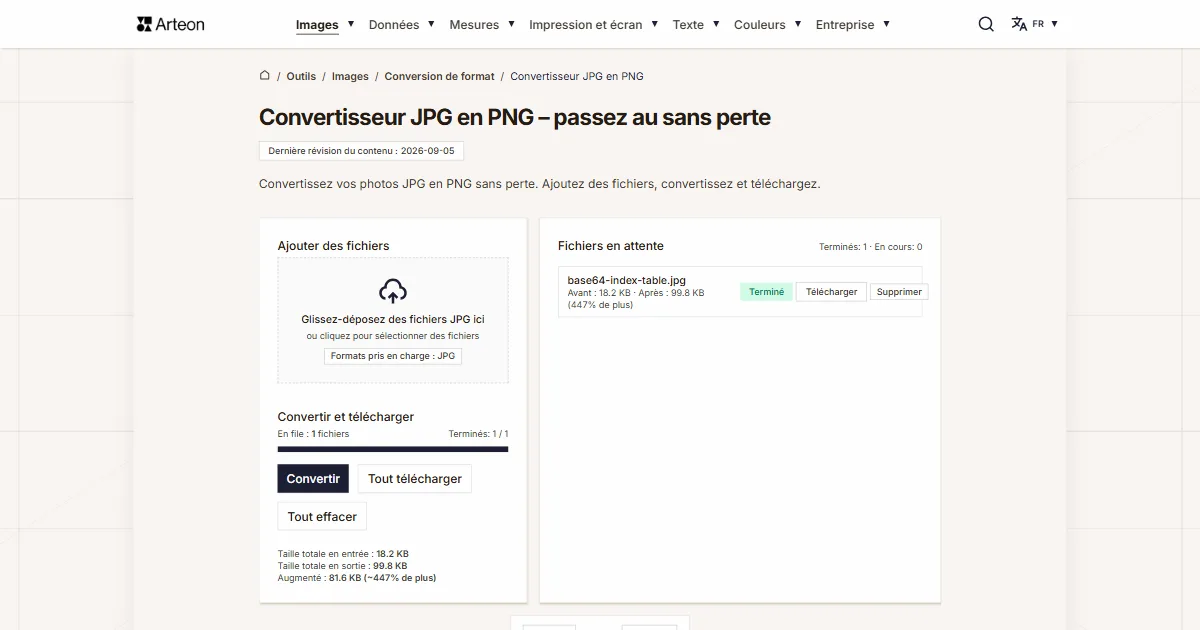Open the Texte menu
Screen dimensions: 1200x630
point(688,25)
